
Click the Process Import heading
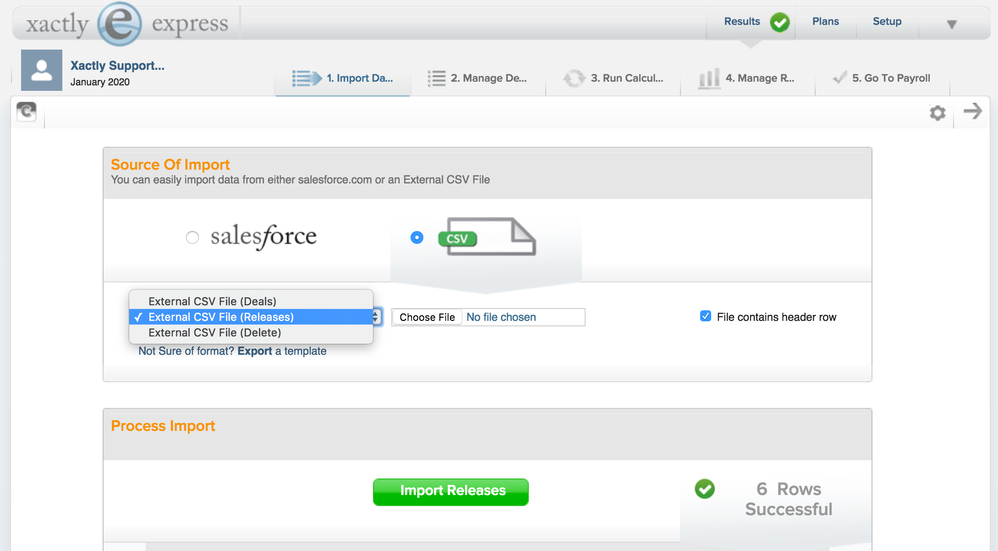coord(163,426)
